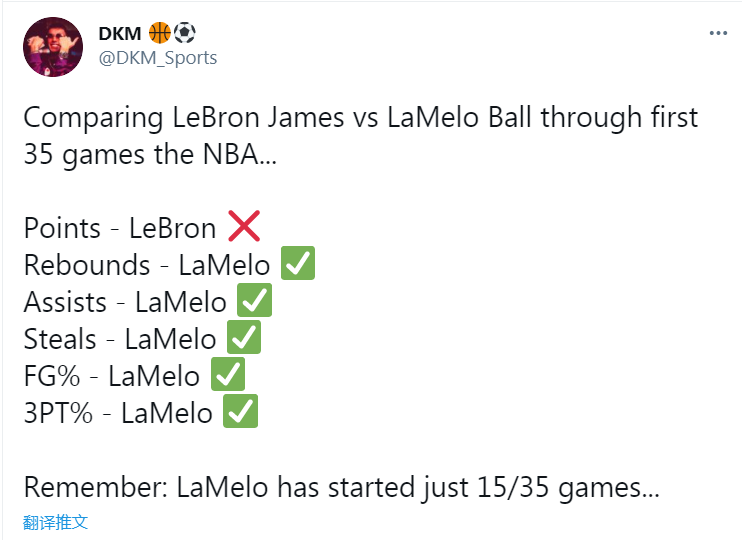The width and height of the screenshot is (742, 540).
Task: Click the green check beside 3PT%
Action: tap(241, 411)
